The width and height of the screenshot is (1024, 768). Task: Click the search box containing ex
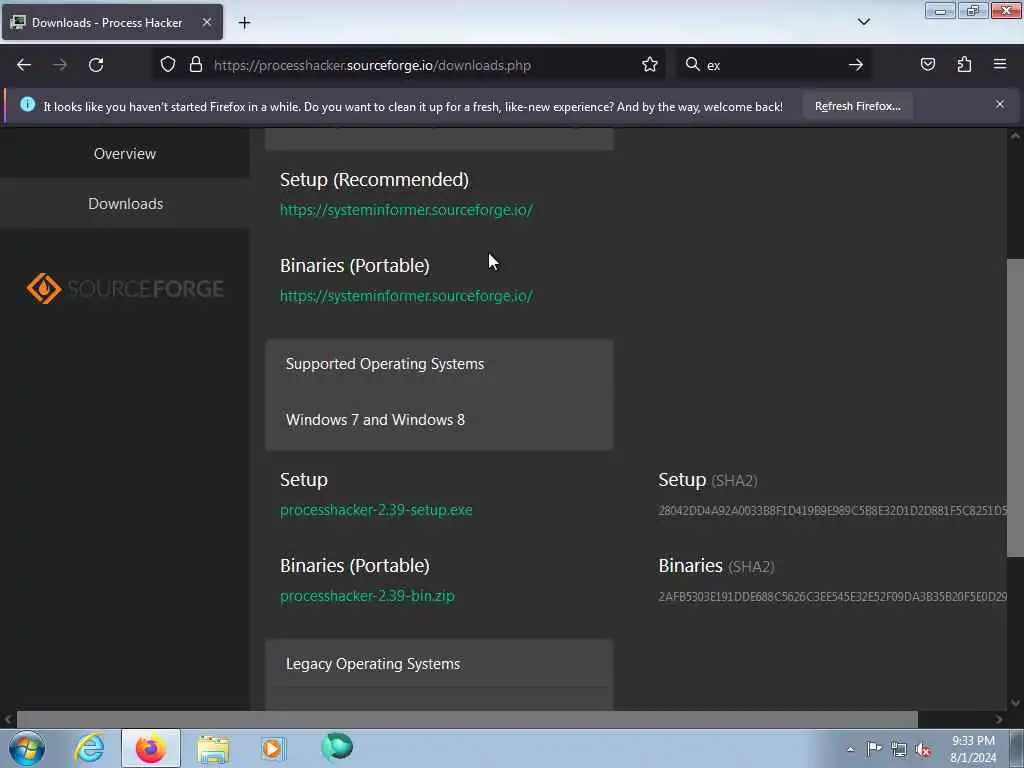point(774,65)
